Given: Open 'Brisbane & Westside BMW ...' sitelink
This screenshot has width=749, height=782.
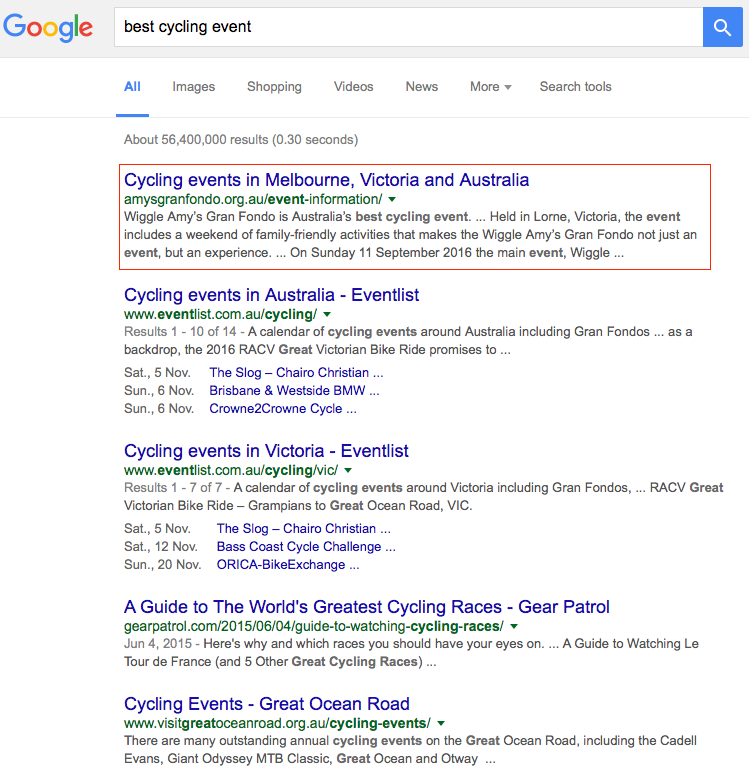Looking at the screenshot, I should 294,391.
